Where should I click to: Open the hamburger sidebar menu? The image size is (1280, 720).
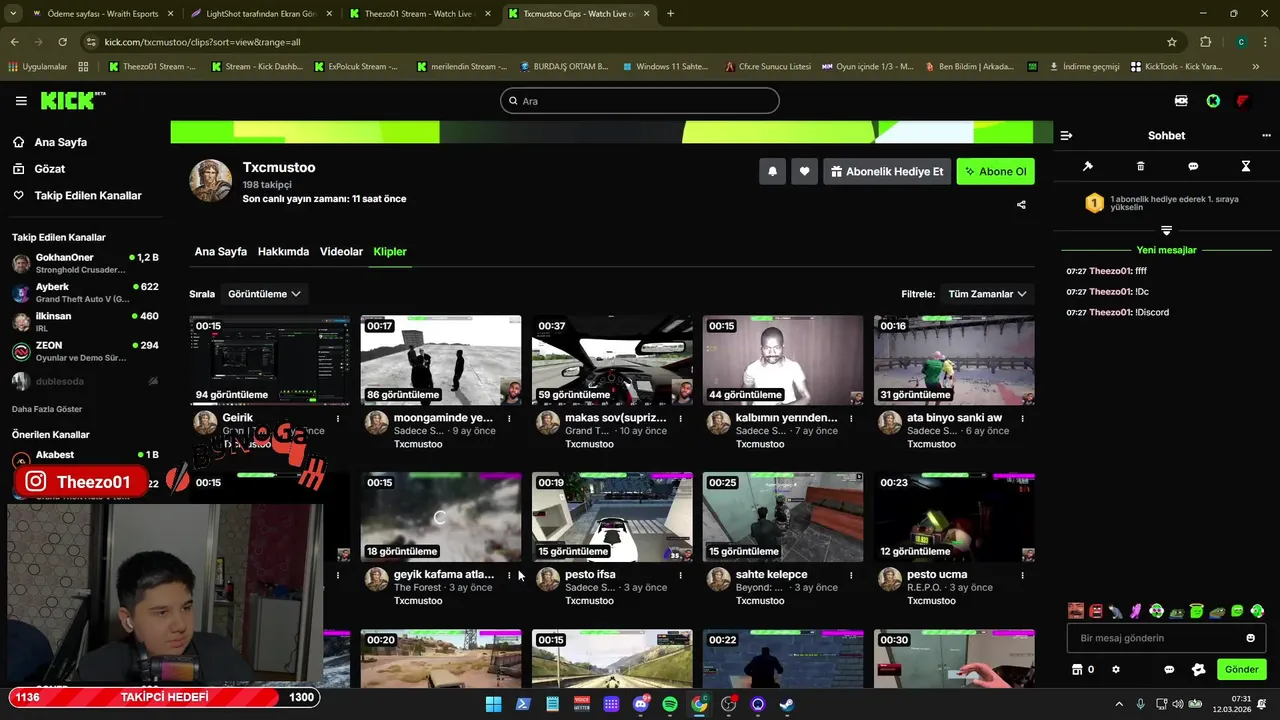point(21,101)
